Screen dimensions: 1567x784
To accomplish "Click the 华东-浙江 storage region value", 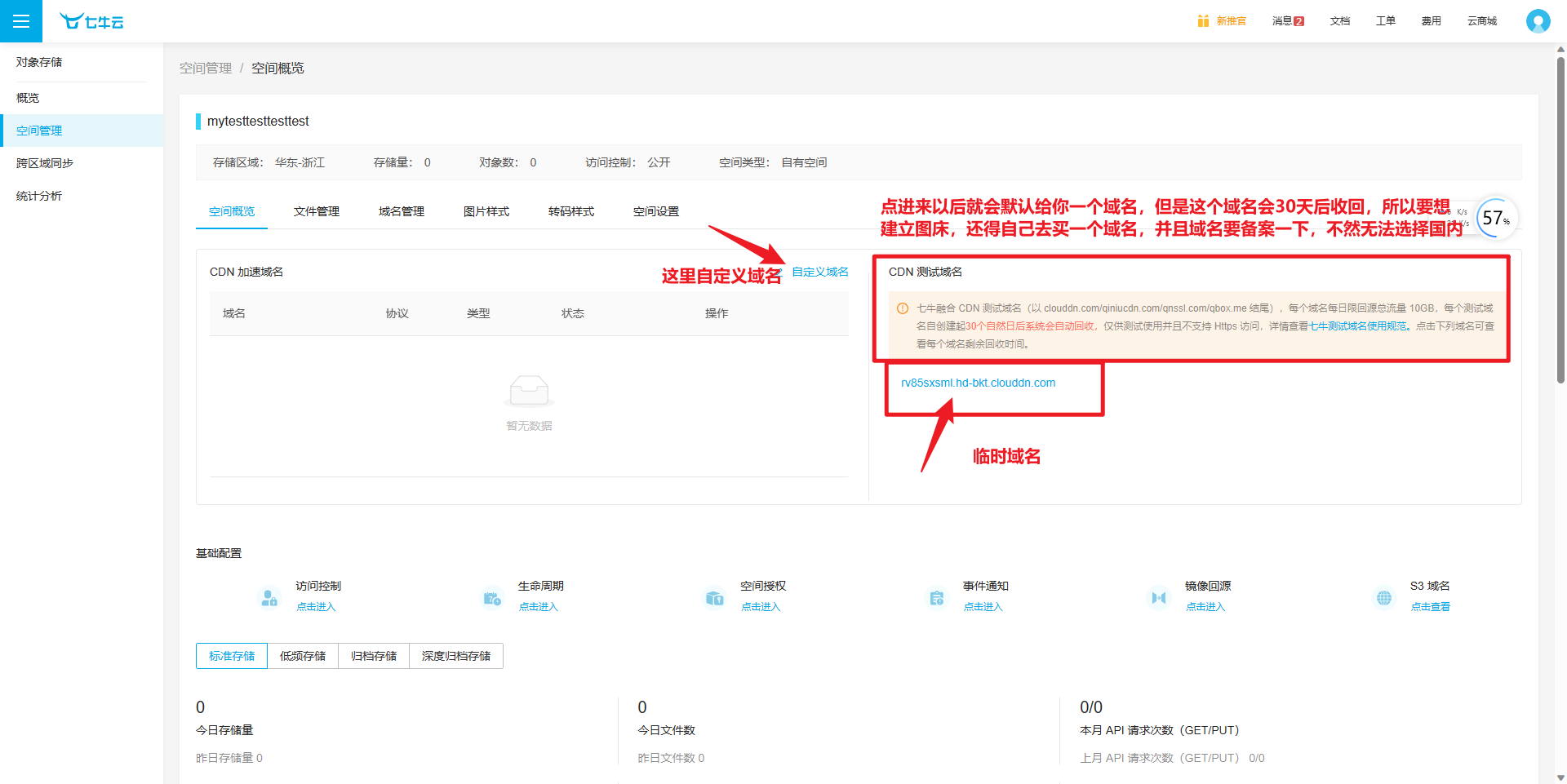I will [x=300, y=162].
